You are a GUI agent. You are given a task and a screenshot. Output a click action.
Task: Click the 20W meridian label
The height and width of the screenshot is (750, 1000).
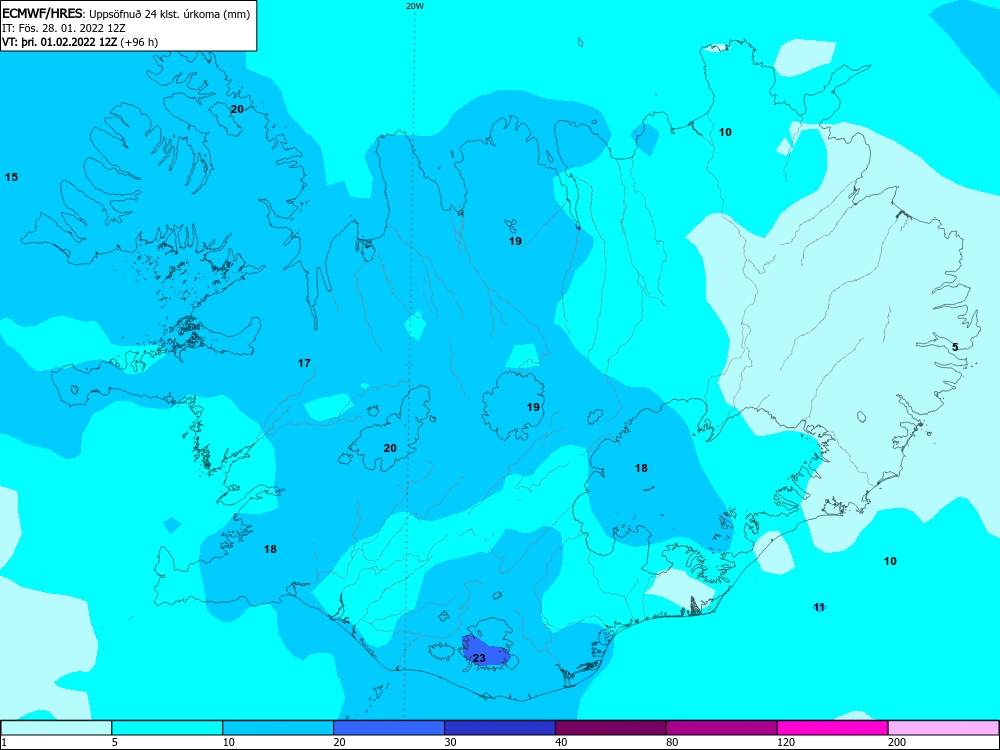(415, 6)
